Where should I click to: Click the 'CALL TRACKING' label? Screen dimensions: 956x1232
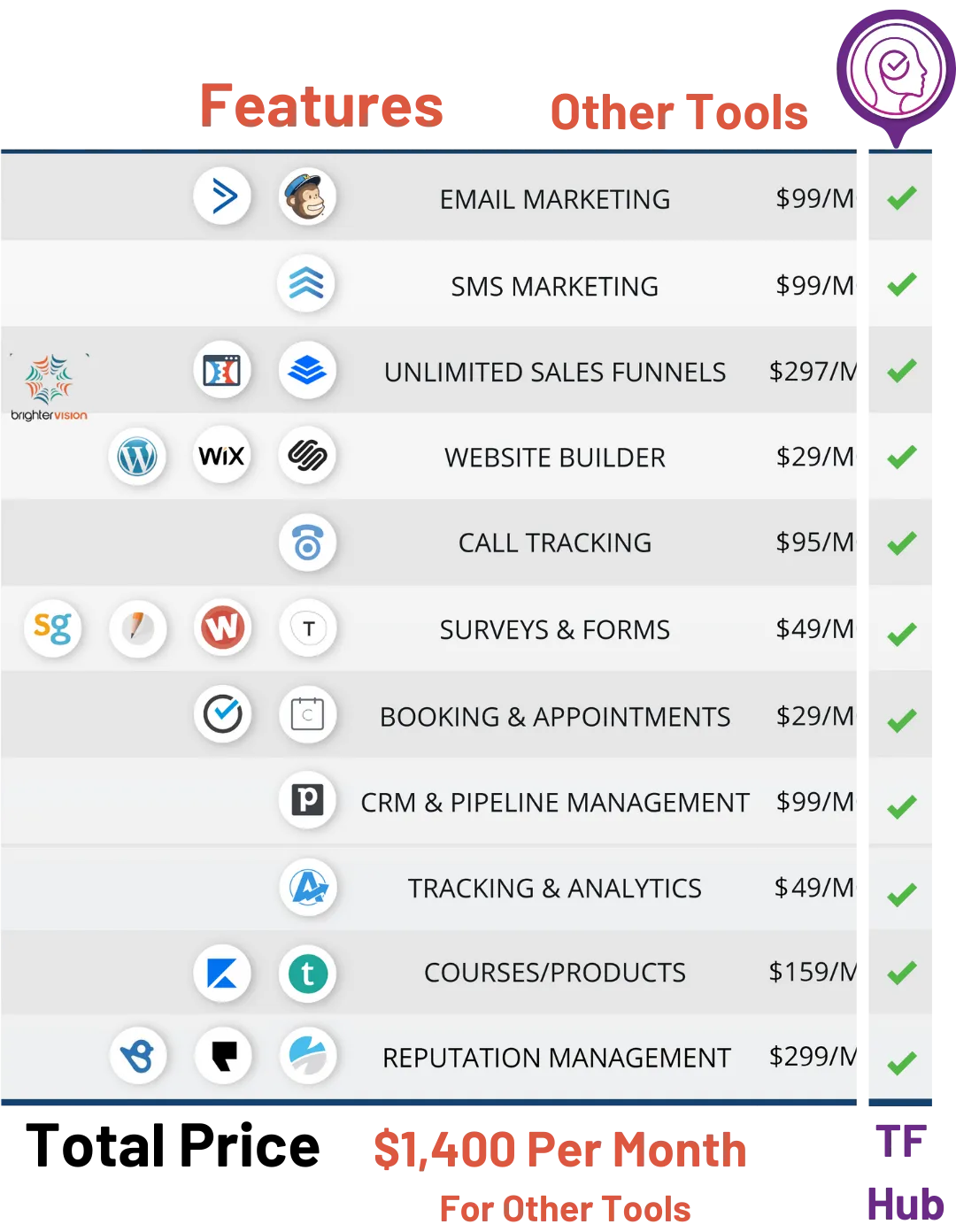point(555,543)
